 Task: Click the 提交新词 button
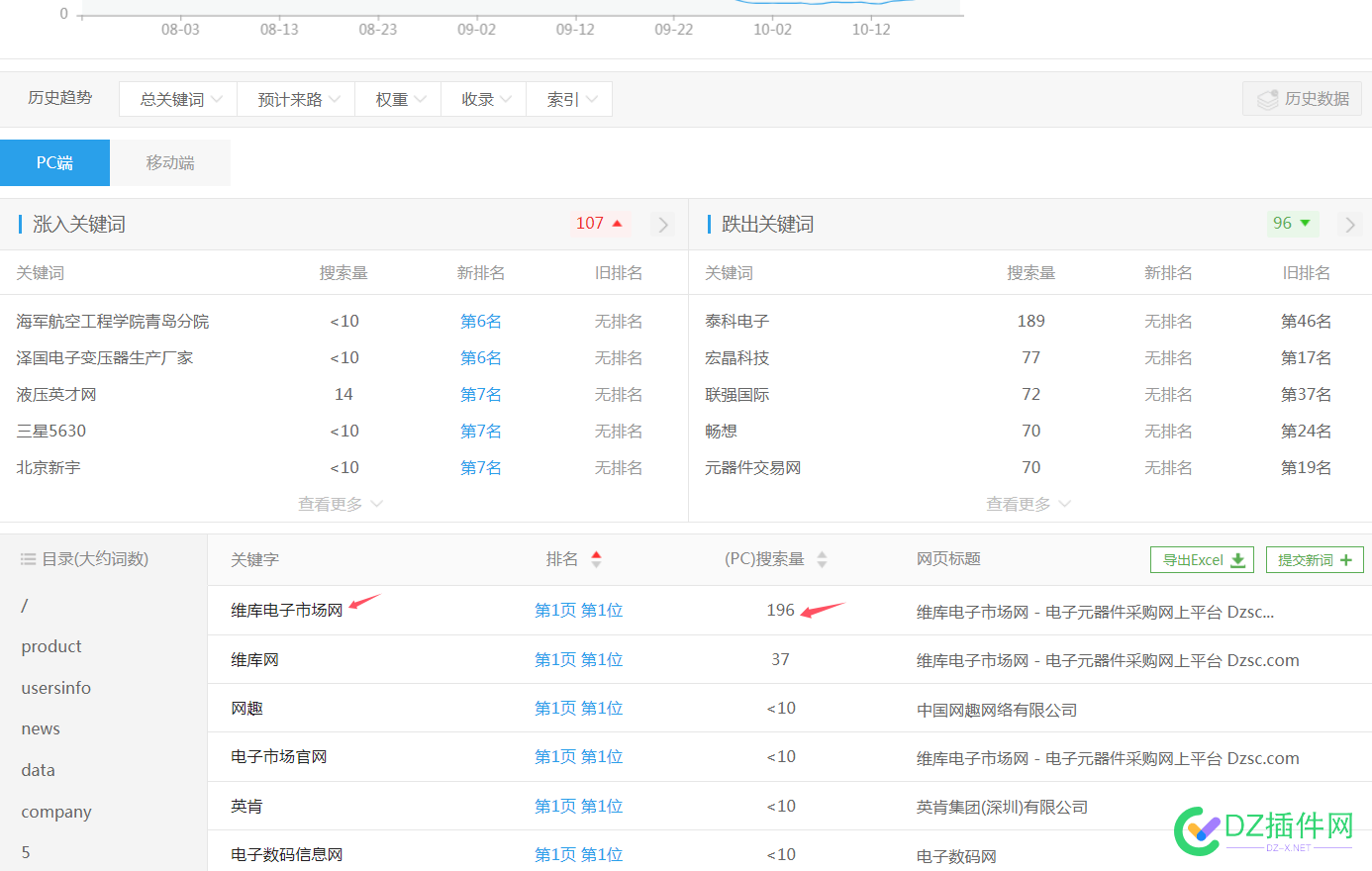[1314, 560]
